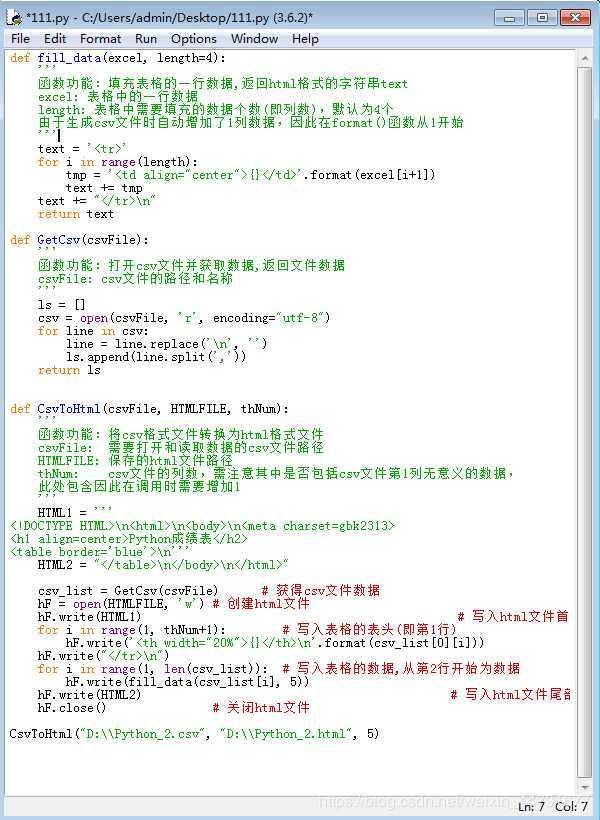Image resolution: width=600 pixels, height=820 pixels.
Task: Open the Run menu
Action: [146, 39]
